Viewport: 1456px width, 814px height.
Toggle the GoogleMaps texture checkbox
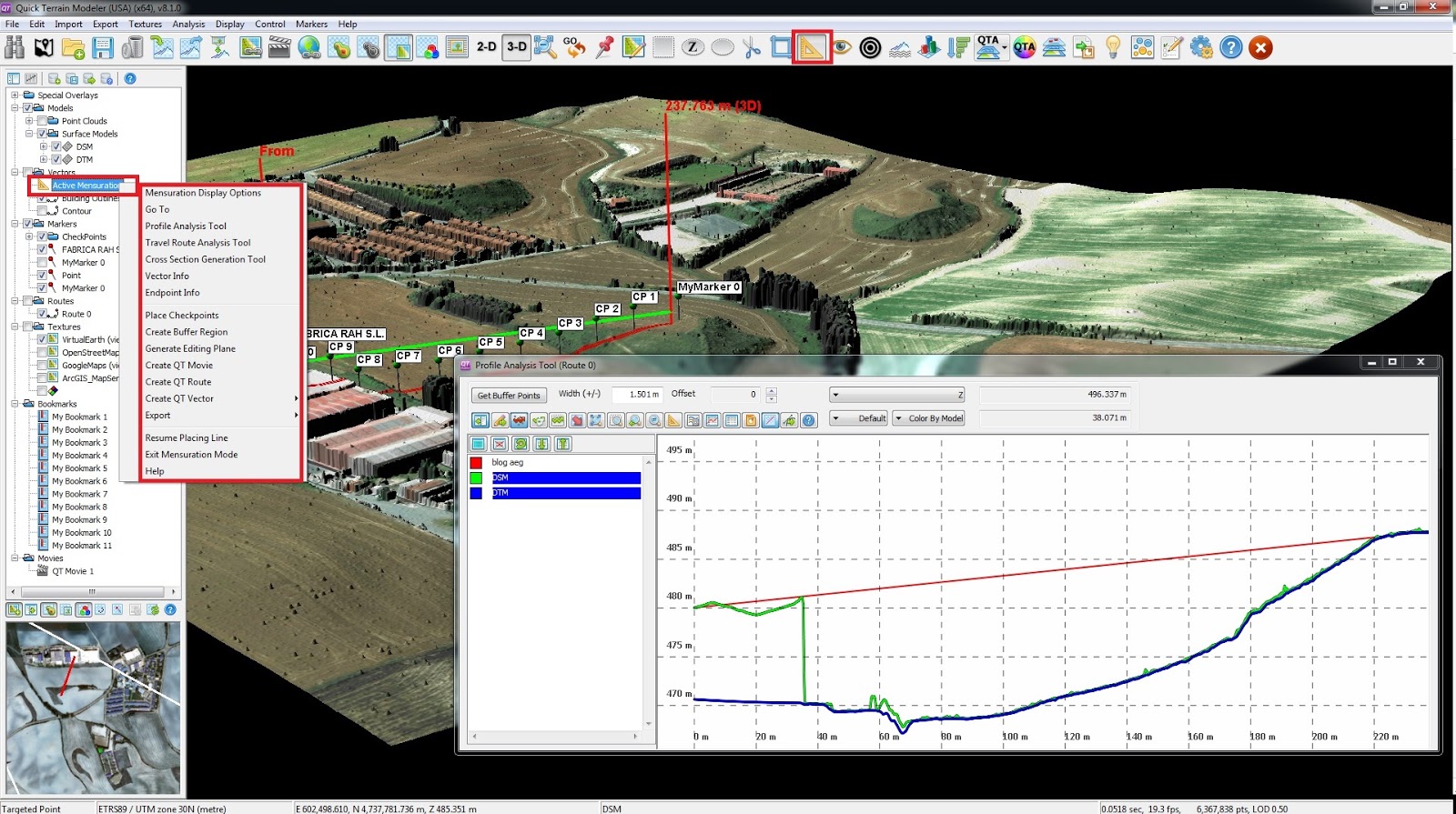point(41,365)
